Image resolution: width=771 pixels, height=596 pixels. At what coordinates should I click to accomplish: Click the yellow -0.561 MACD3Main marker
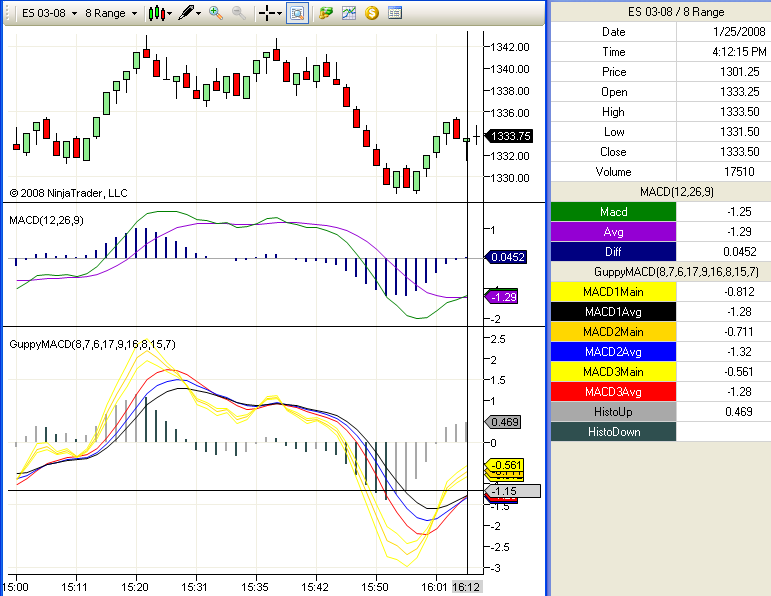504,465
